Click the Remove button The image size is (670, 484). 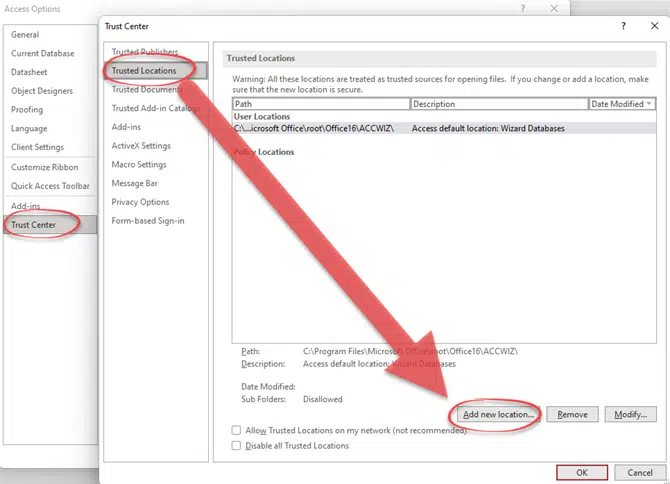pyautogui.click(x=572, y=414)
